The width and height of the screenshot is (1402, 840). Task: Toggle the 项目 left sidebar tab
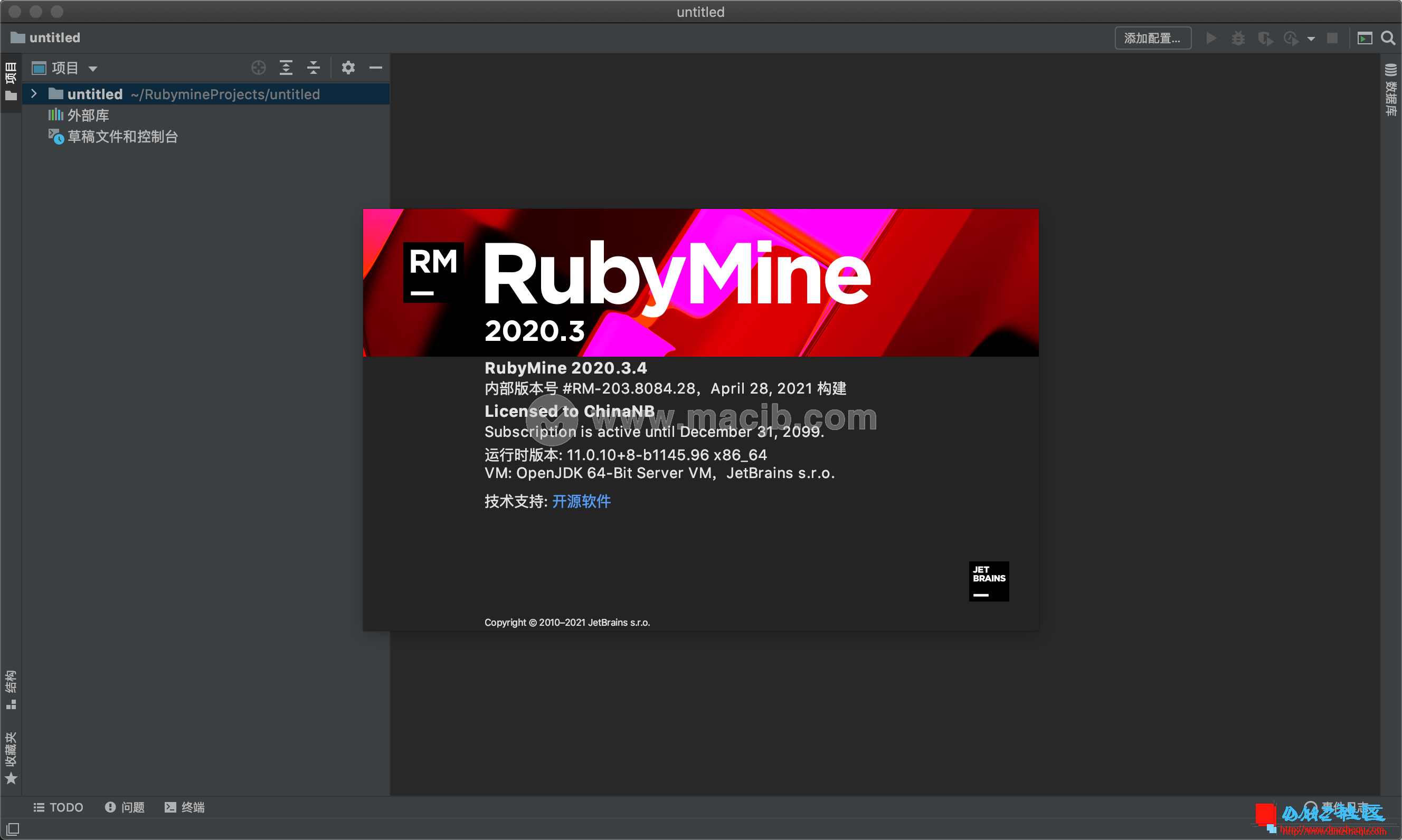[x=11, y=83]
